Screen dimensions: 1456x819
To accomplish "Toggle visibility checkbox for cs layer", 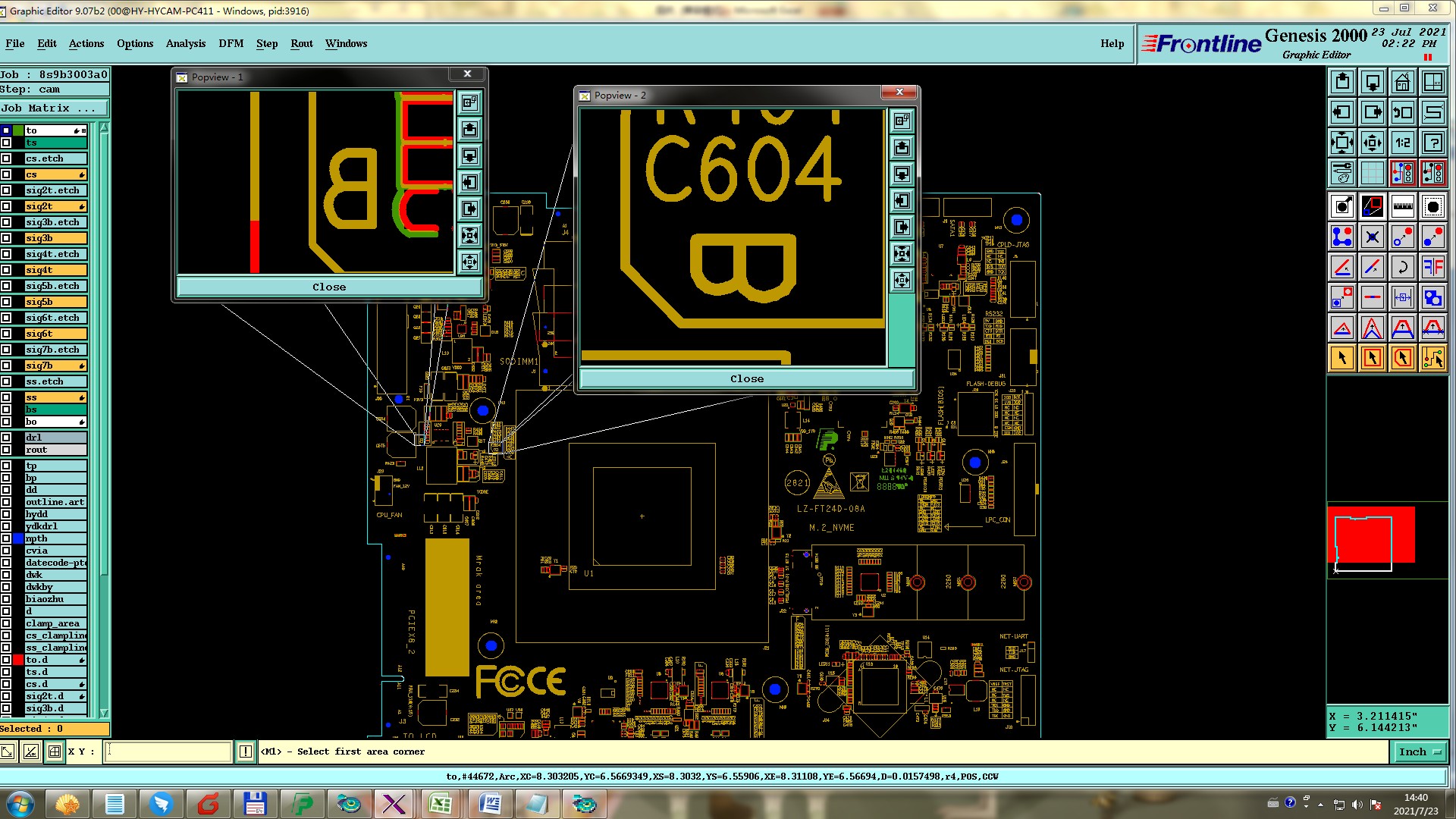I will 6,174.
